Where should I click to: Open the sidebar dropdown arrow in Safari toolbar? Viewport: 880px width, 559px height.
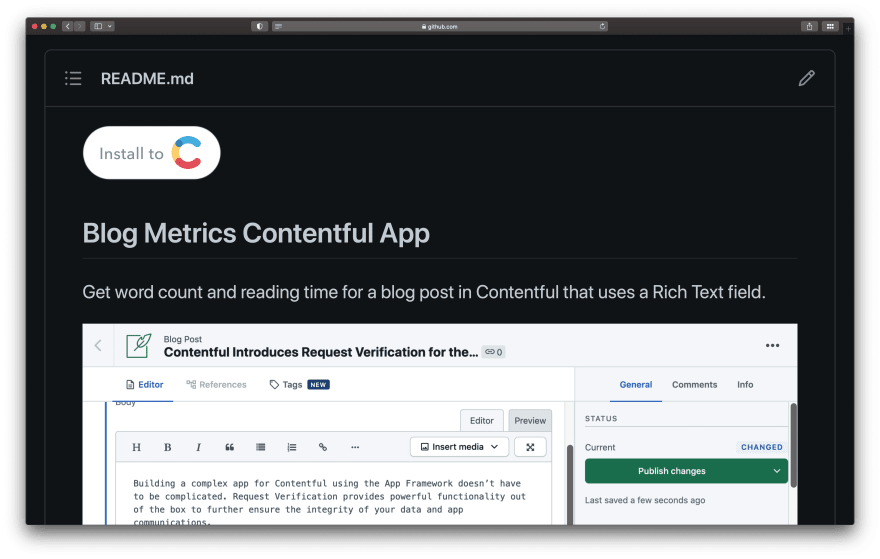pyautogui.click(x=110, y=26)
